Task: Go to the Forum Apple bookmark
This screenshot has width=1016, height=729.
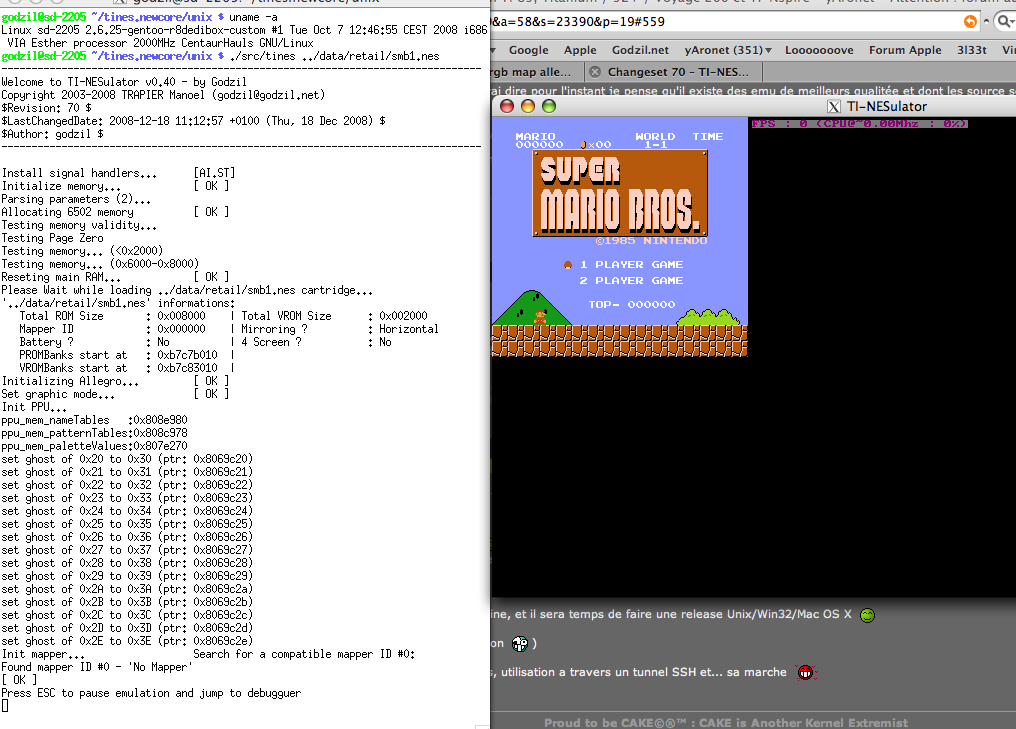Action: point(904,50)
